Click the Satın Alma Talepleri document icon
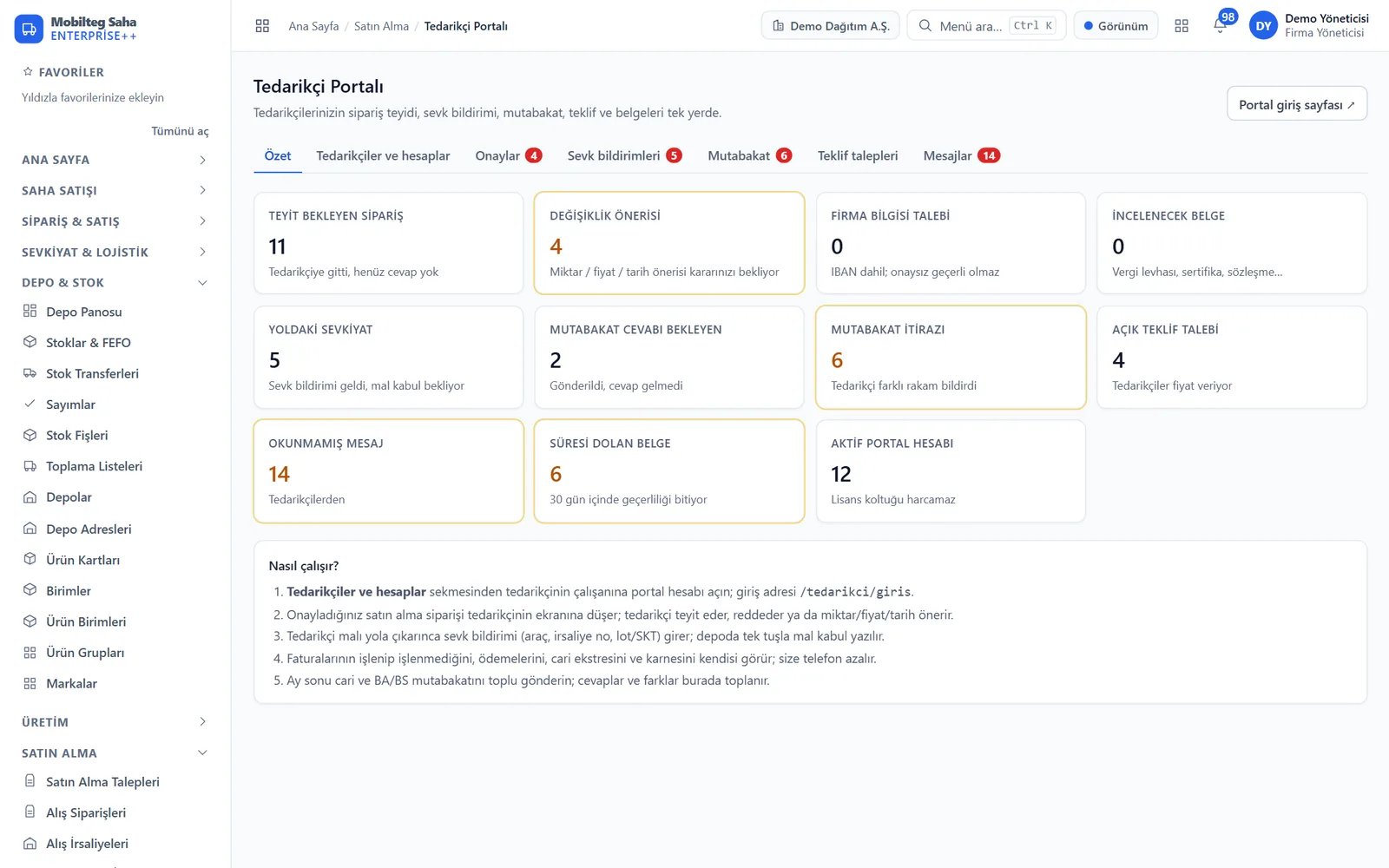The height and width of the screenshot is (868, 1389). 30,781
